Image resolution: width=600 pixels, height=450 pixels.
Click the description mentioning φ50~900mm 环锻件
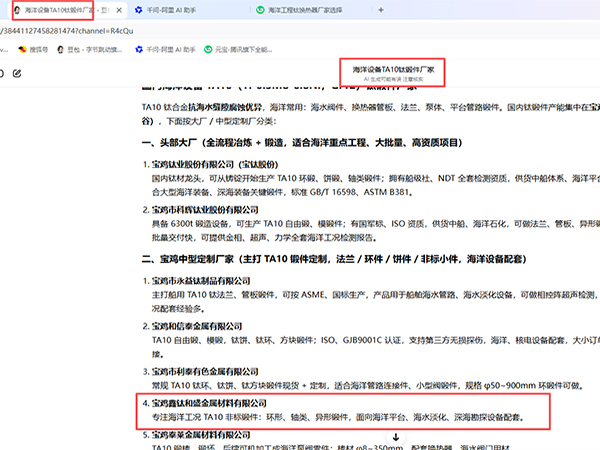click(367, 386)
